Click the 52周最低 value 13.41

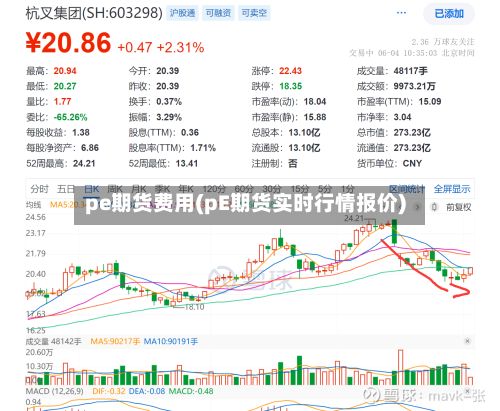[187, 163]
